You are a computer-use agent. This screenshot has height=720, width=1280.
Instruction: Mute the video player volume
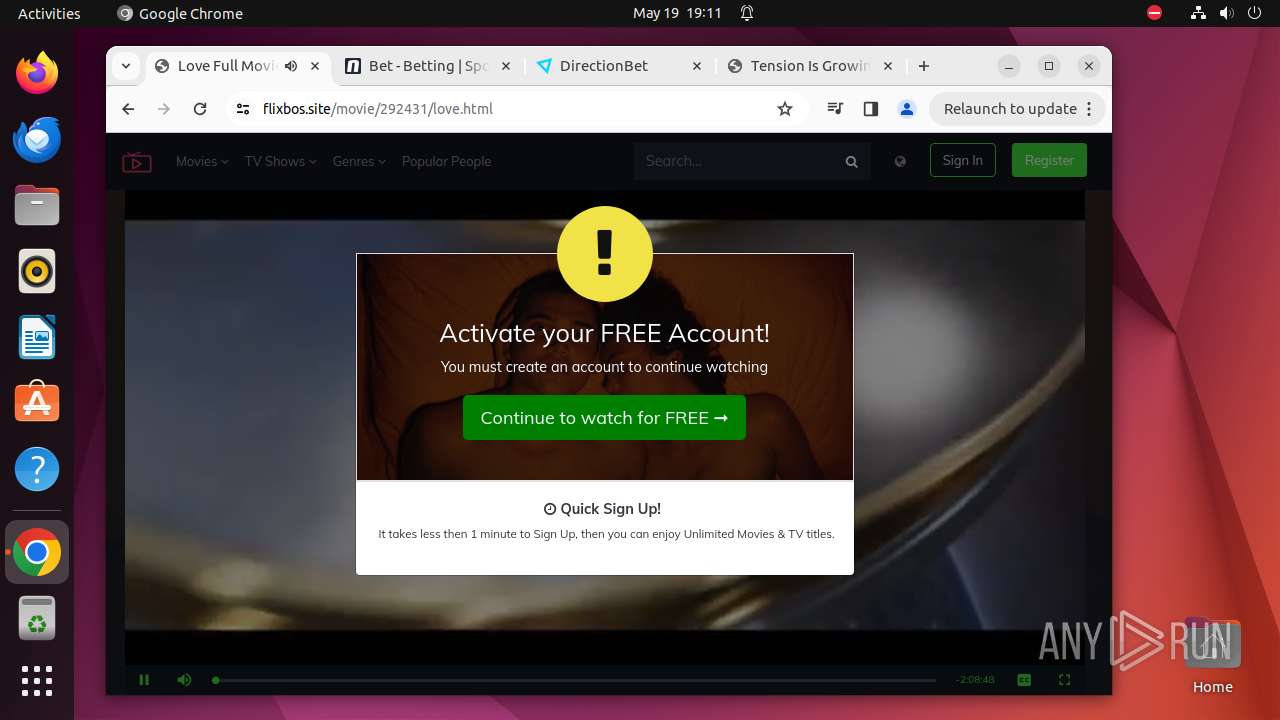tap(184, 680)
